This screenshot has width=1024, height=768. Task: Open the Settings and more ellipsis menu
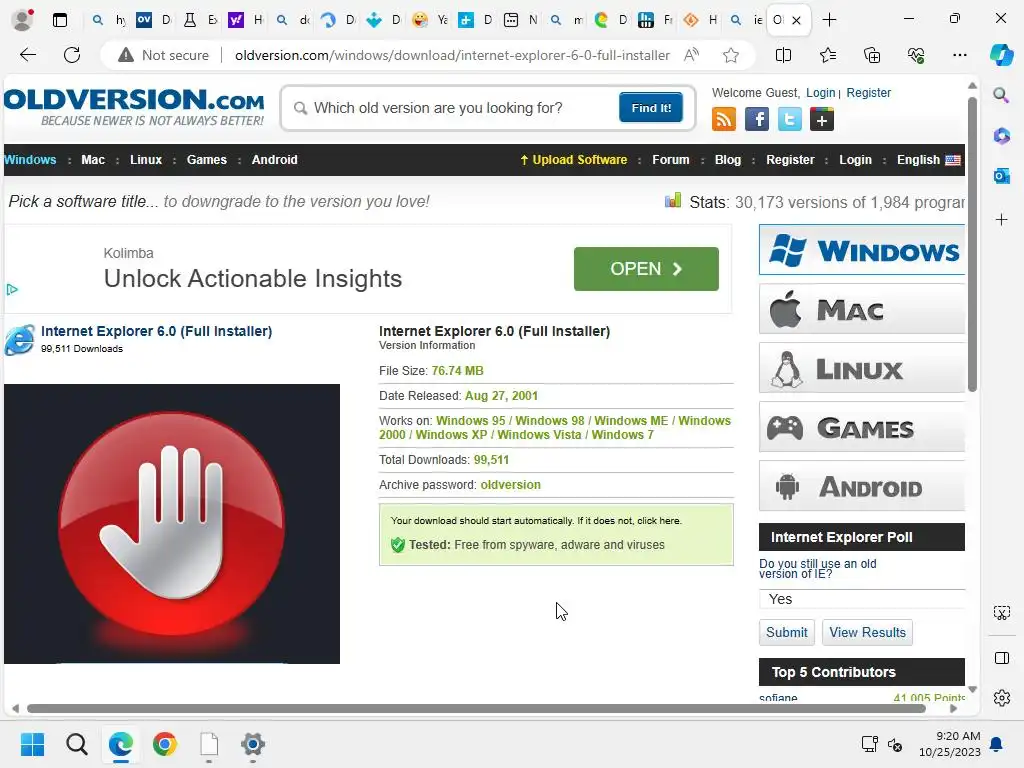pos(959,55)
